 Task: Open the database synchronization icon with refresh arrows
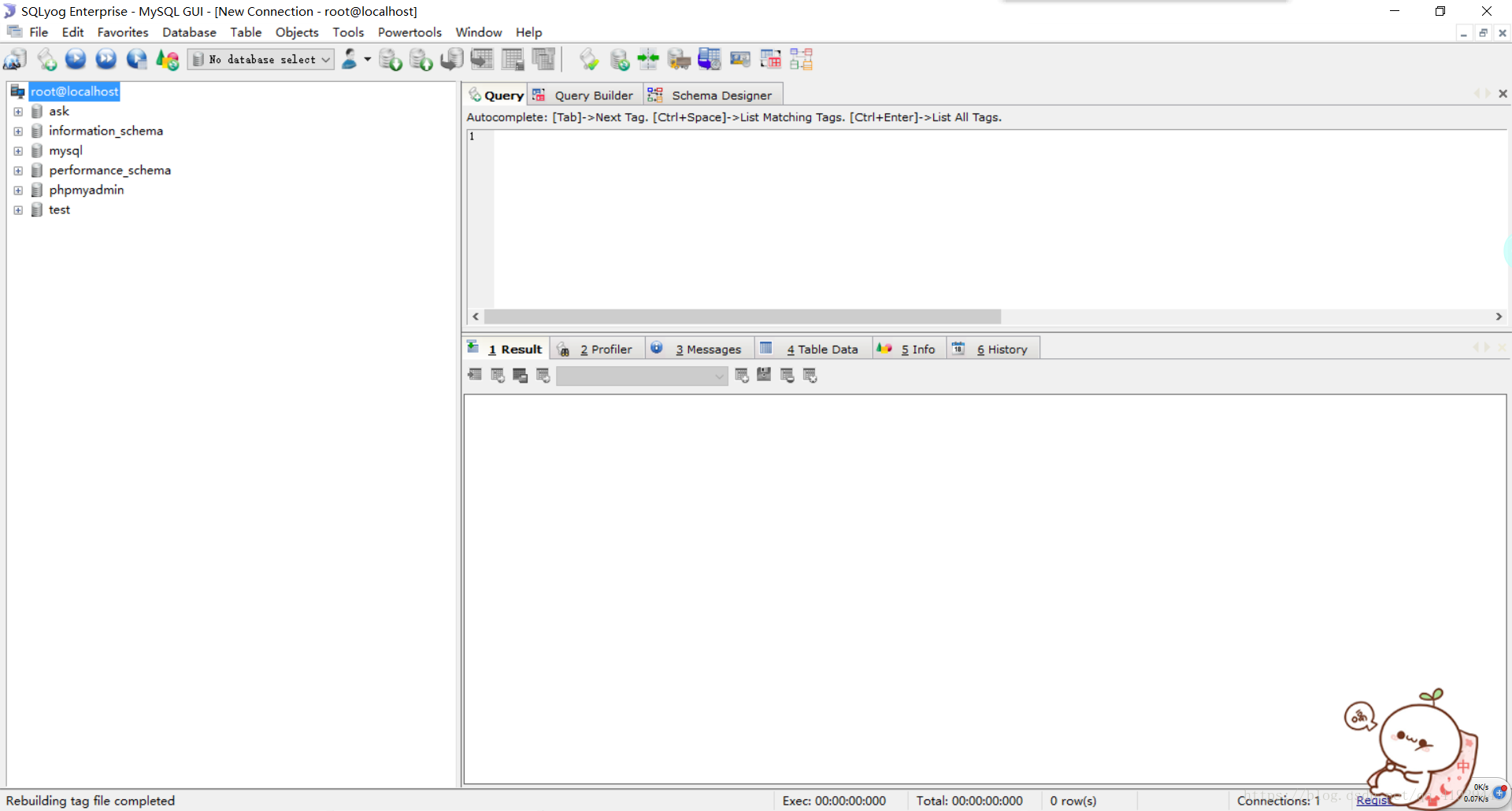coord(620,59)
